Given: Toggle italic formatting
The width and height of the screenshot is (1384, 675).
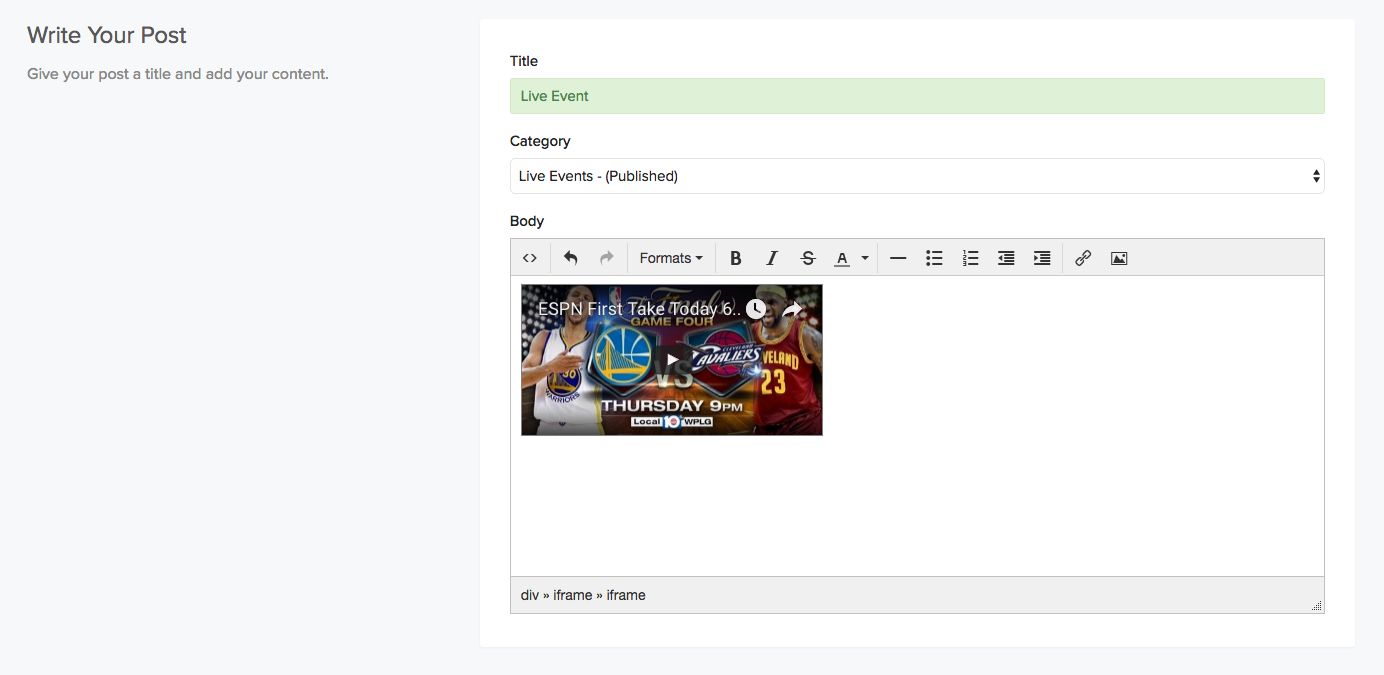Looking at the screenshot, I should tap(772, 258).
